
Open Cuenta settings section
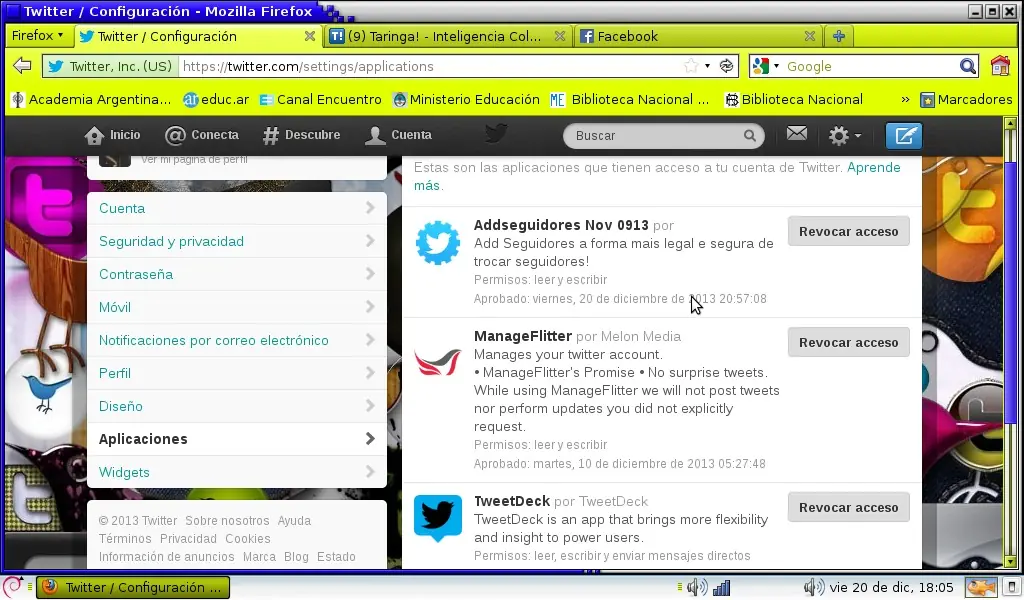coord(237,208)
